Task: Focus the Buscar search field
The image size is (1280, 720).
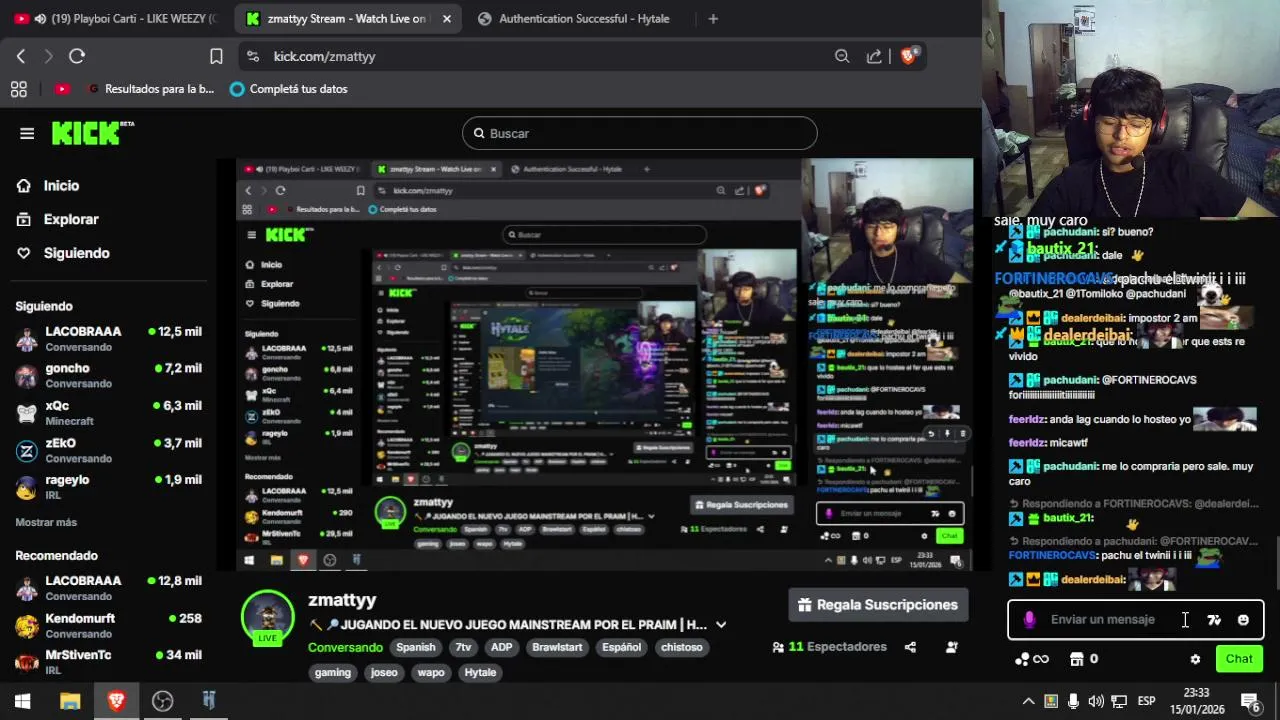Action: tap(640, 133)
